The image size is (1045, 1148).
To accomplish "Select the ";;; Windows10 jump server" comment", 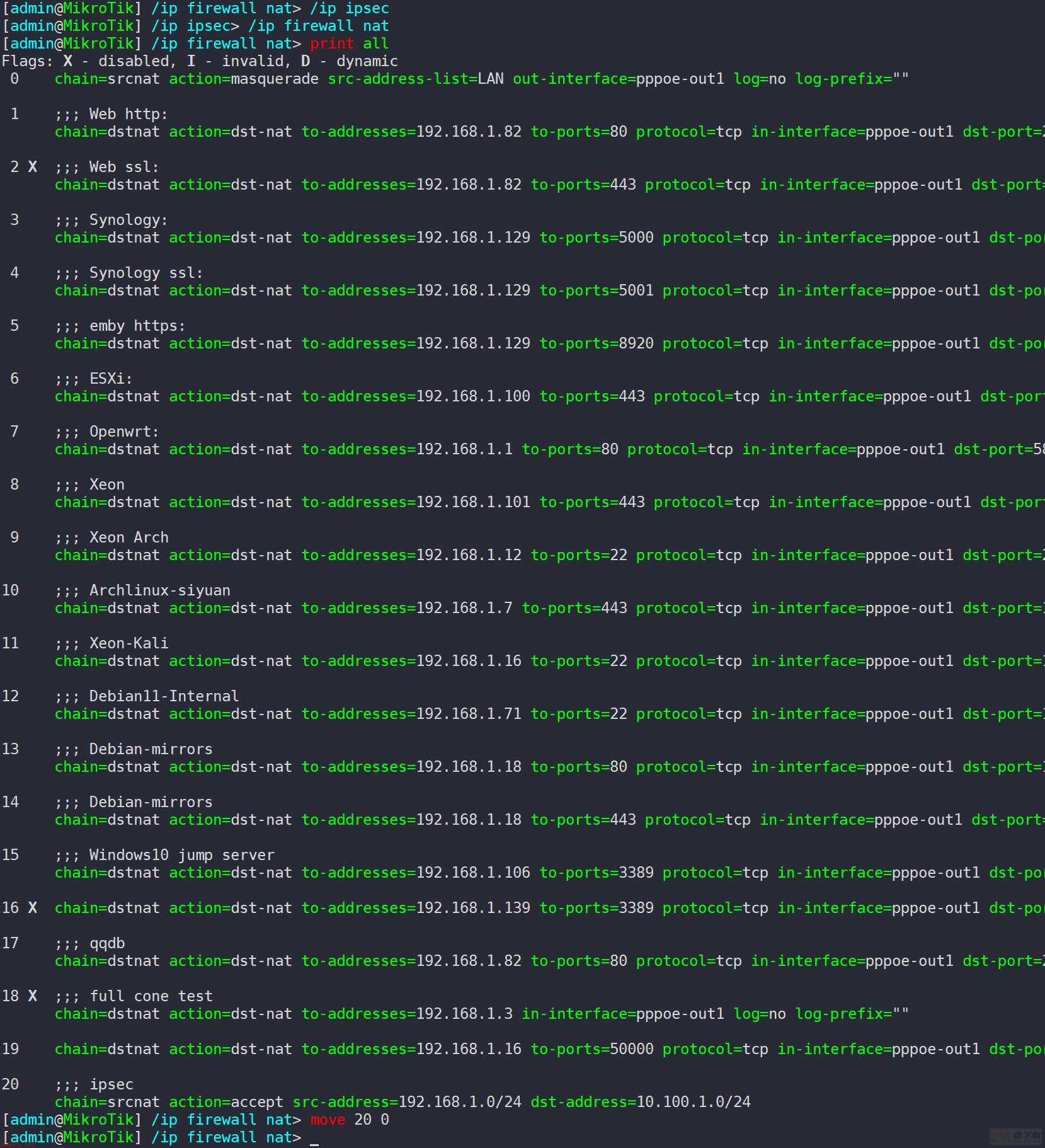I will 164,855.
